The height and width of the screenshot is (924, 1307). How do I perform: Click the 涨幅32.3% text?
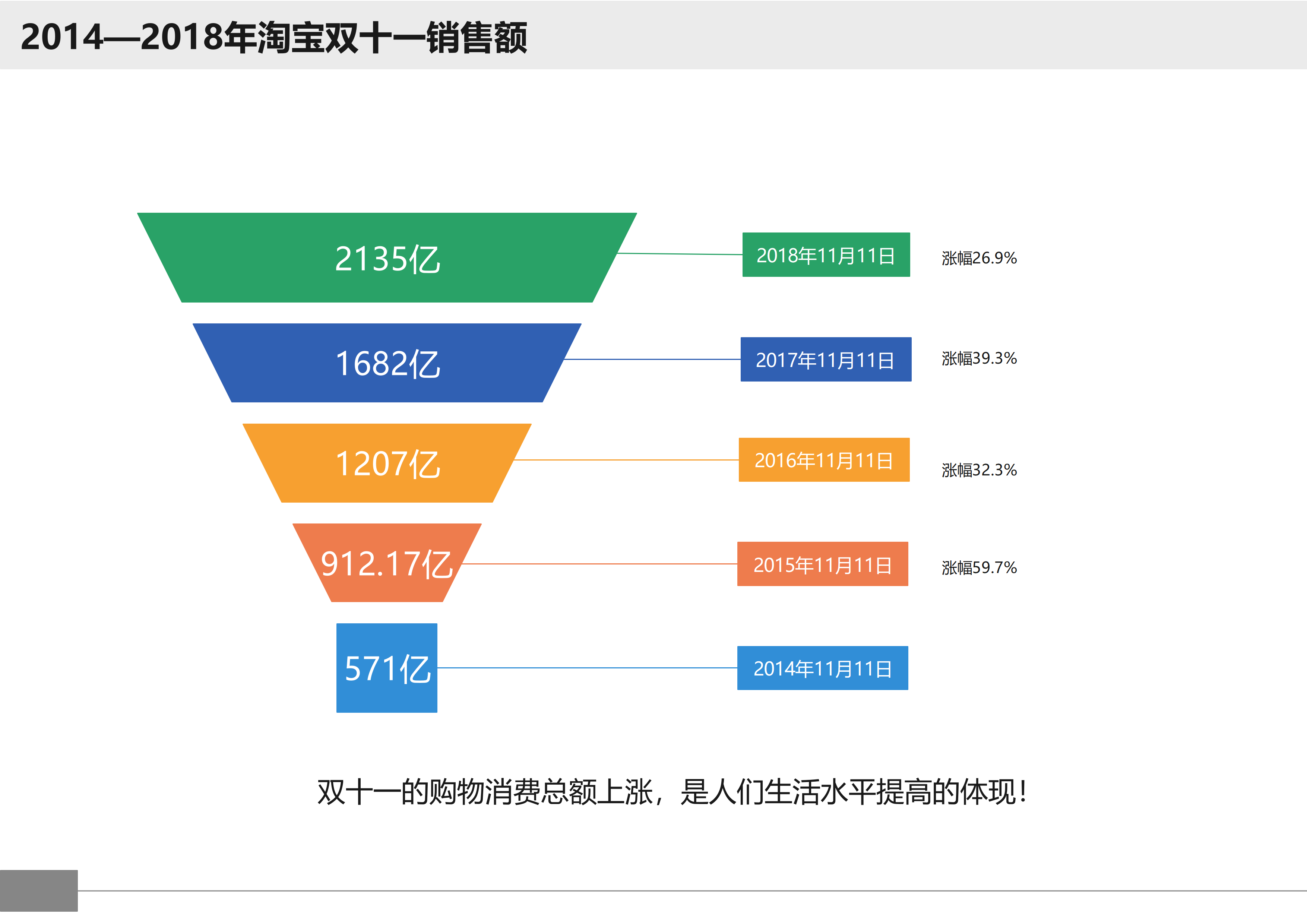979,470
